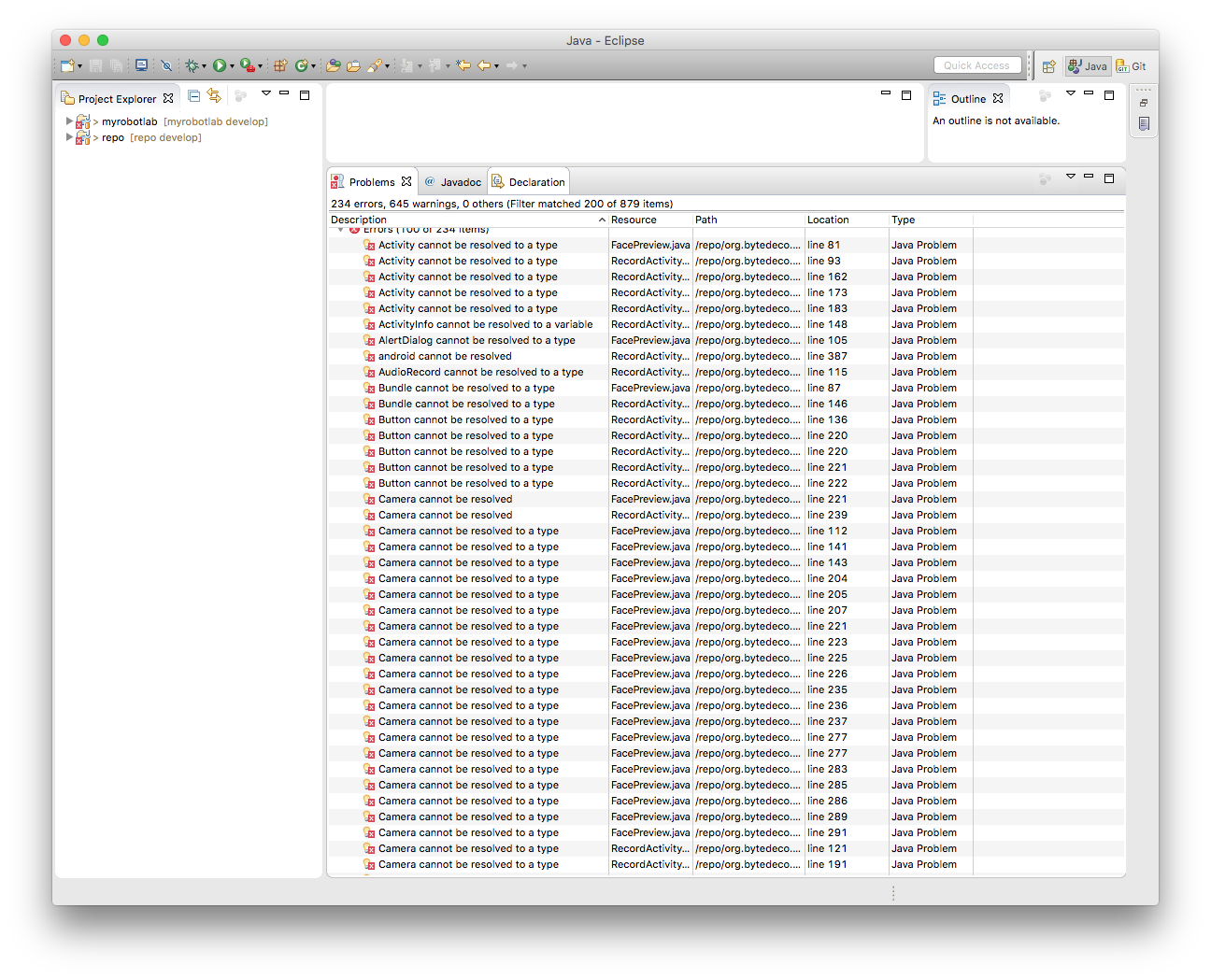Open the Back history dropdown arrow
Image resolution: width=1211 pixels, height=980 pixels.
(x=496, y=66)
